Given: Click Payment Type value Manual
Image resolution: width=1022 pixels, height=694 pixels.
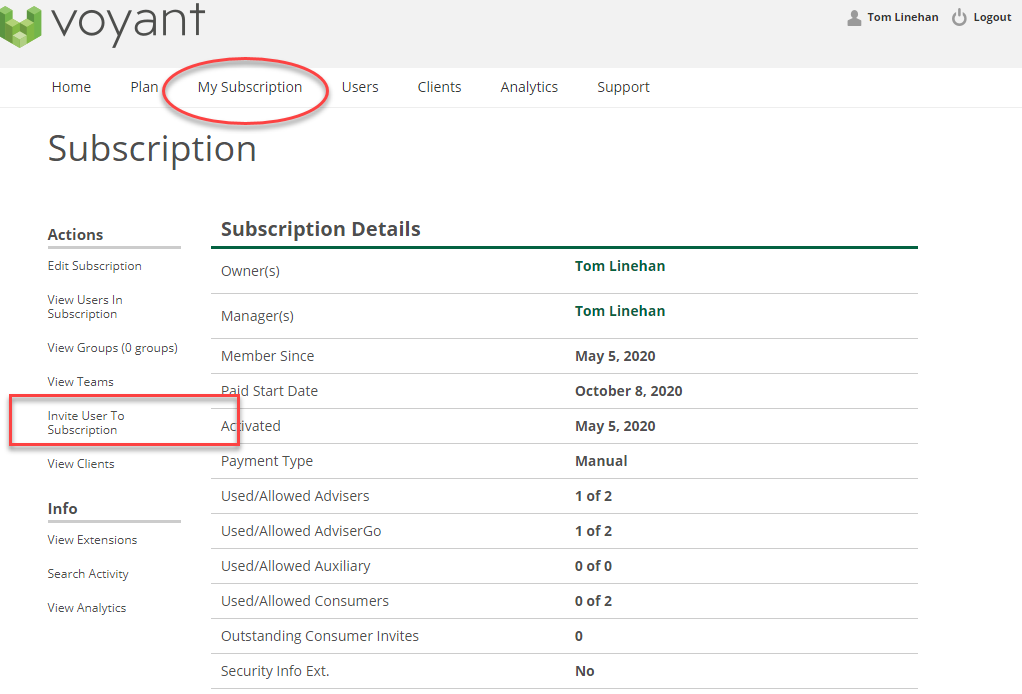Looking at the screenshot, I should pyautogui.click(x=601, y=461).
